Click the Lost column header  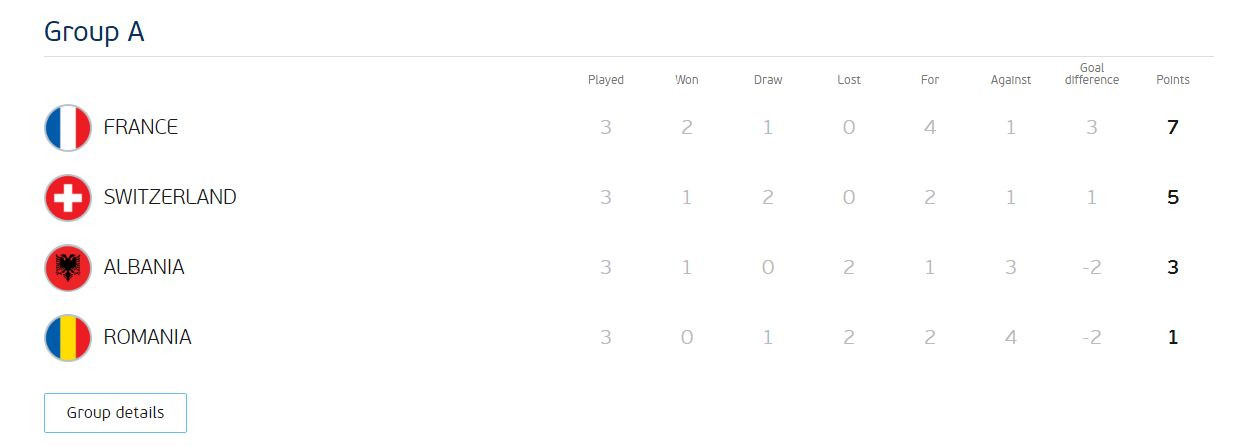(849, 80)
